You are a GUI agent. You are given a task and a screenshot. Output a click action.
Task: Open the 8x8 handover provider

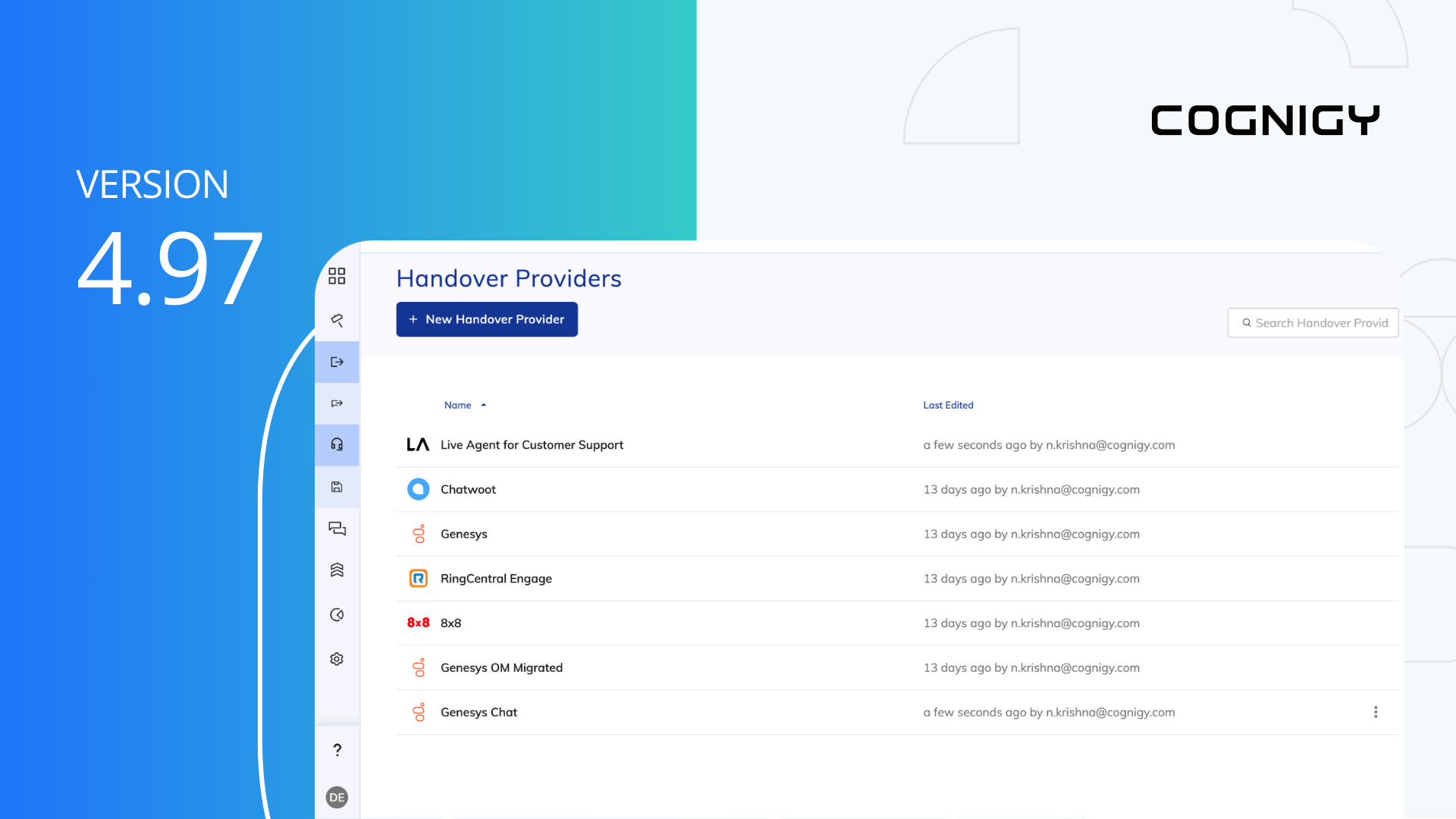click(x=452, y=623)
